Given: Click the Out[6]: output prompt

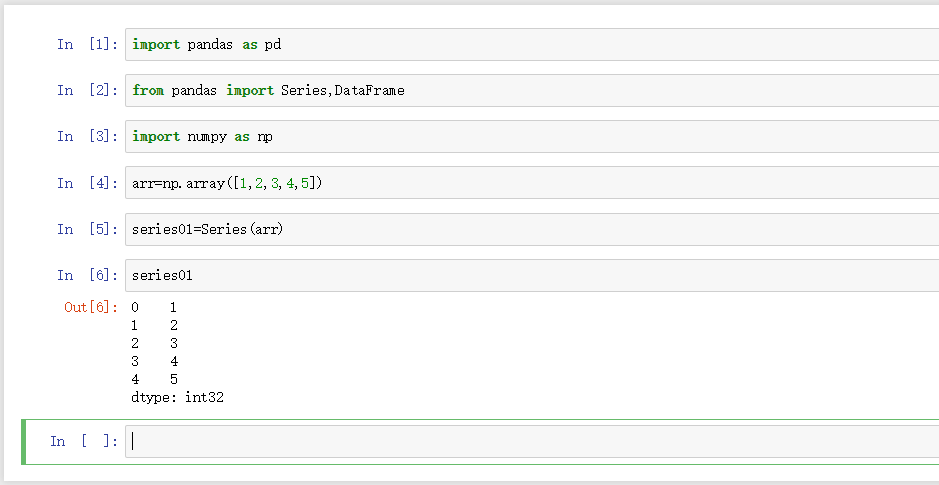Looking at the screenshot, I should coord(91,308).
